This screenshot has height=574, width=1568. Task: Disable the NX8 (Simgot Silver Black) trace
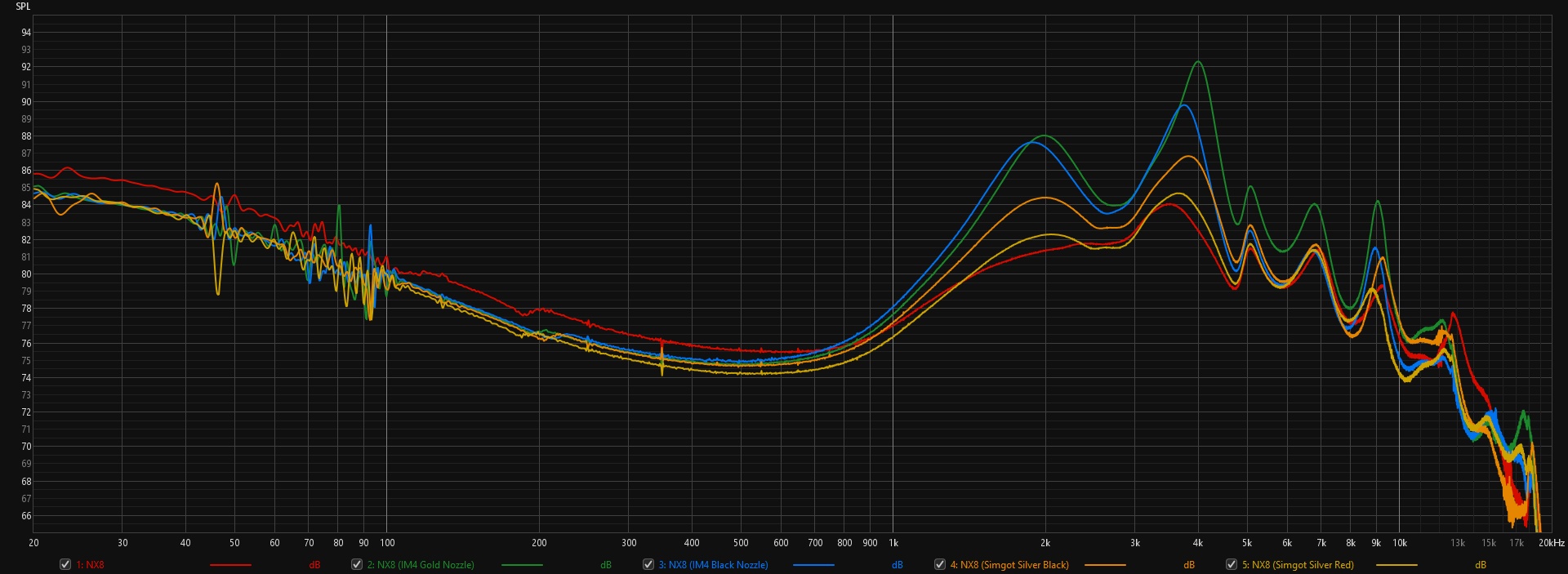940,564
